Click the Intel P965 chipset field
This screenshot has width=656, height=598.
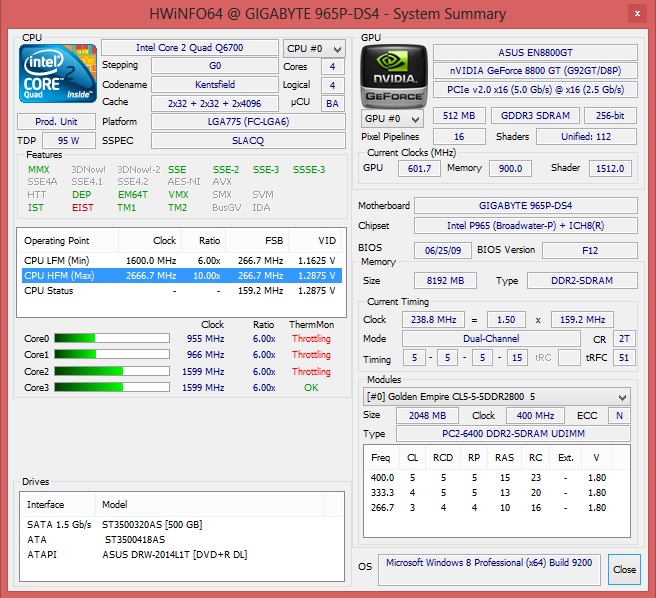[x=525, y=226]
